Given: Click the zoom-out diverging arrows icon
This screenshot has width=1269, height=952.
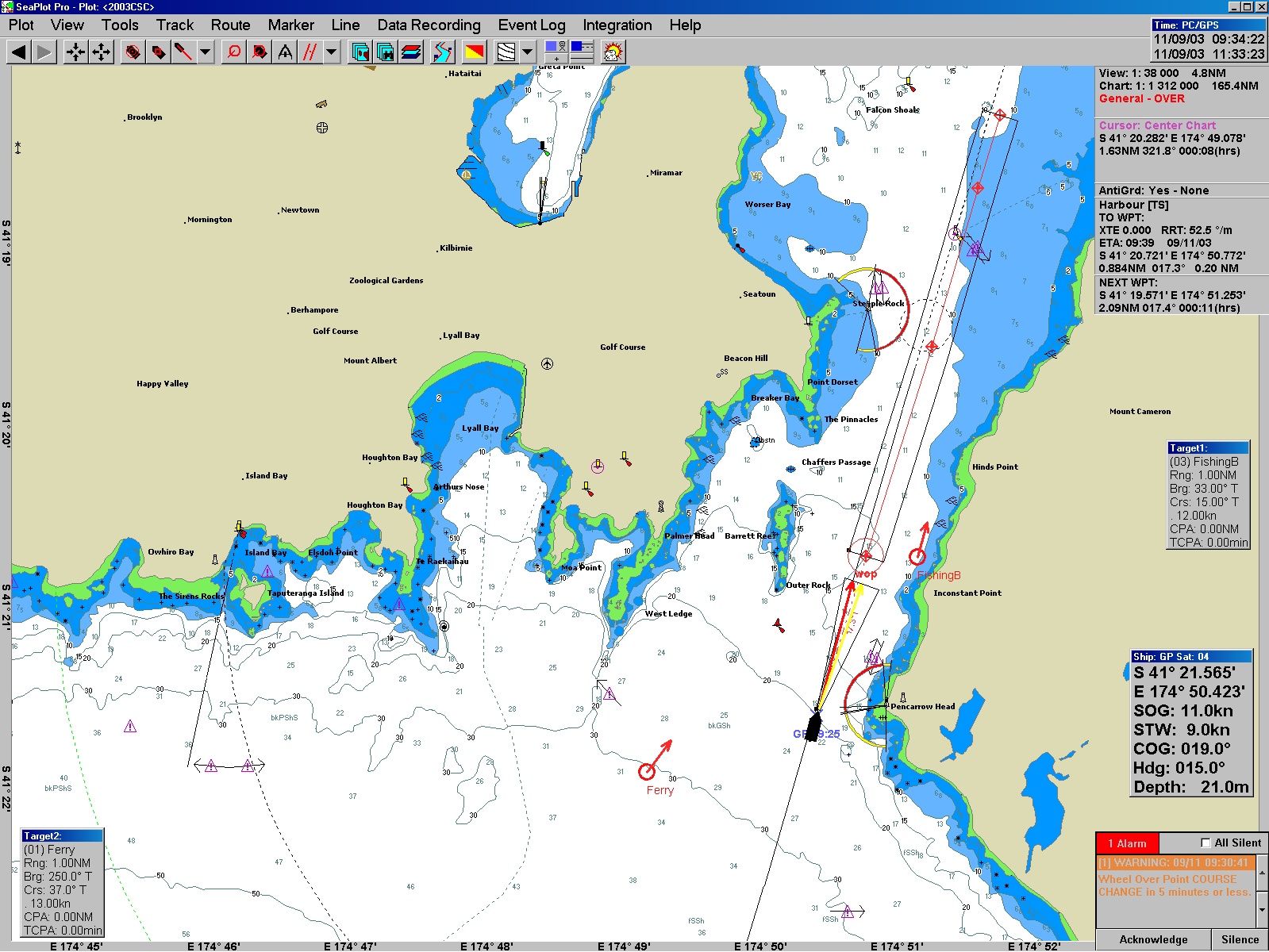Looking at the screenshot, I should pos(102,52).
